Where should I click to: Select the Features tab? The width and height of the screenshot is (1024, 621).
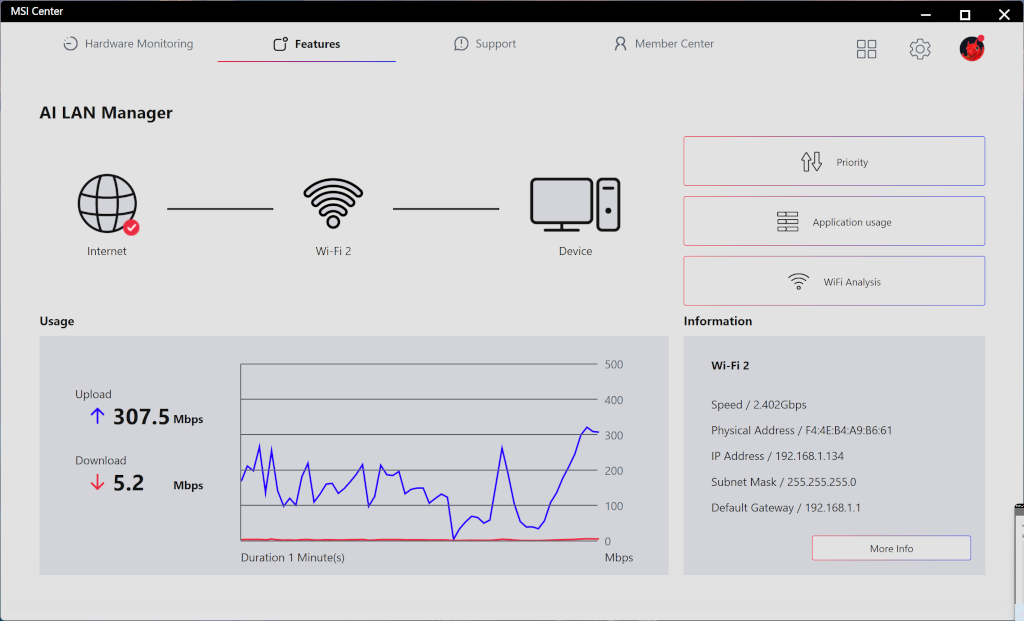click(307, 44)
